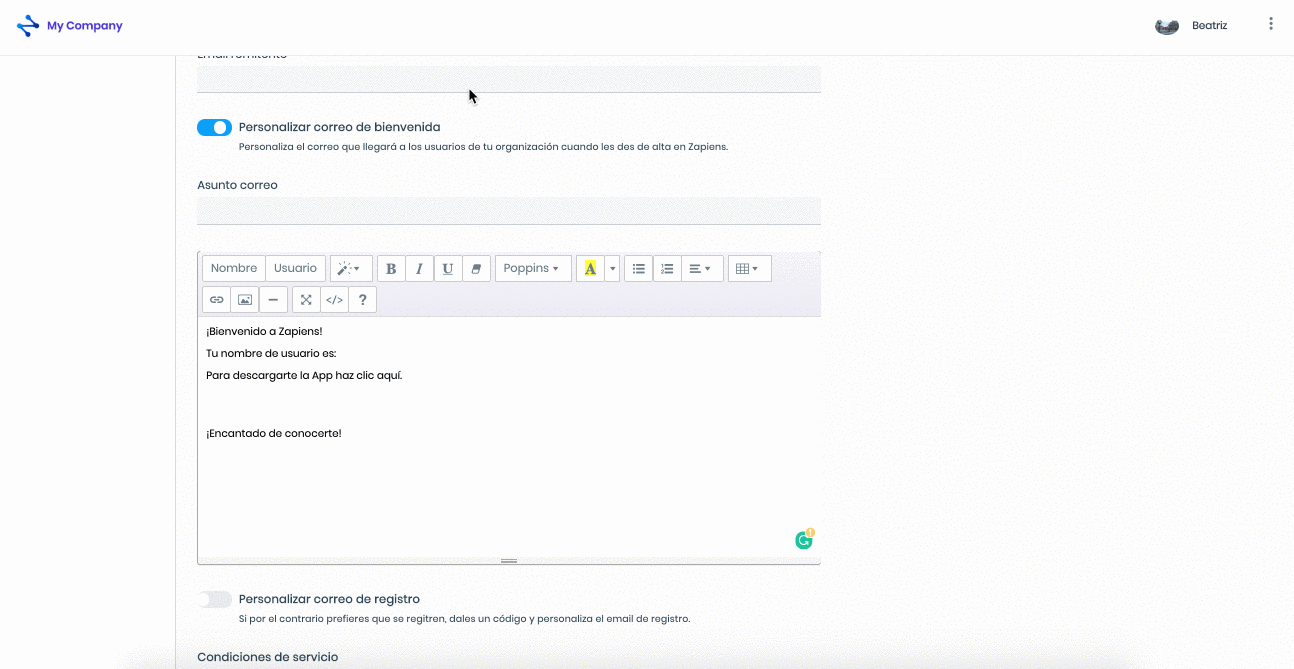This screenshot has height=669, width=1294.
Task: Click the My Company logo
Action: point(28,26)
